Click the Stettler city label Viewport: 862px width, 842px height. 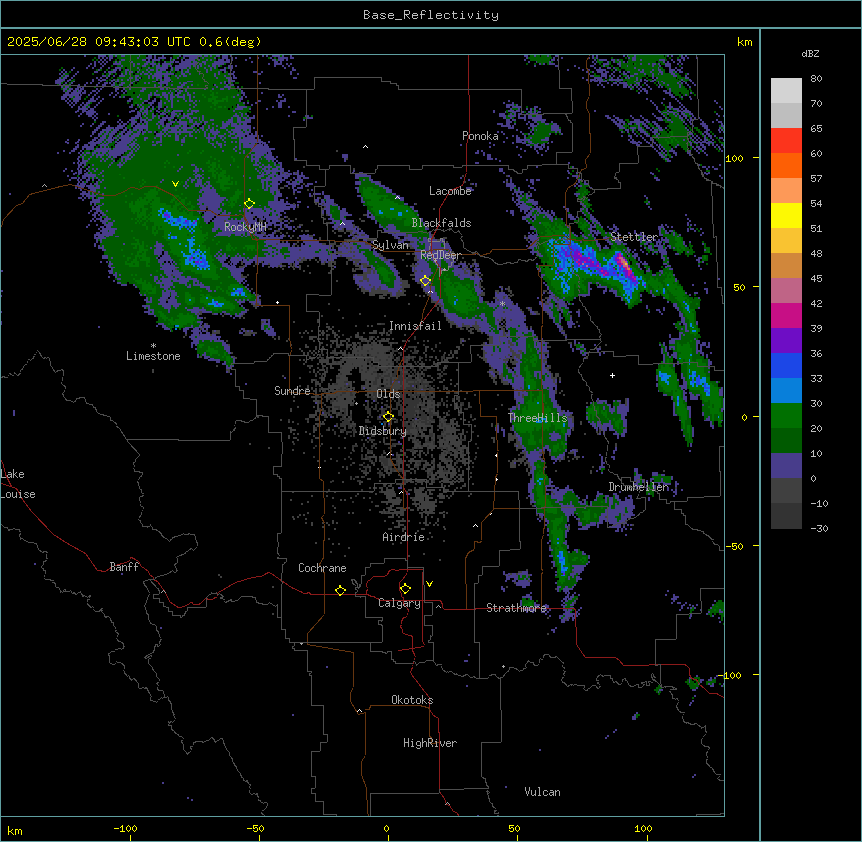point(634,237)
